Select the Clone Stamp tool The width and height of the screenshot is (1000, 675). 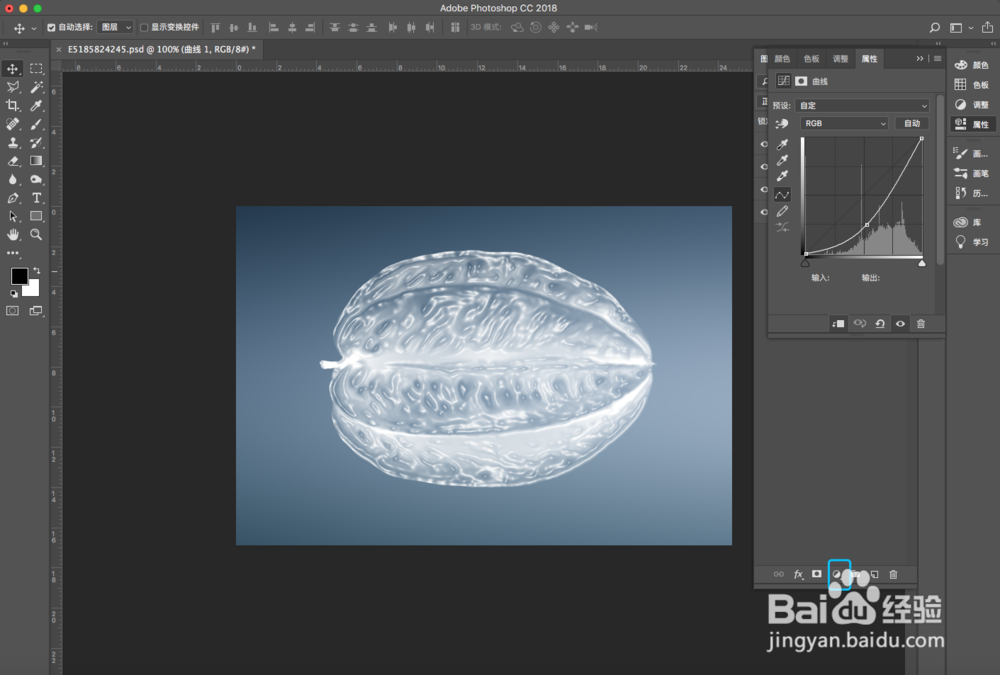(12, 142)
